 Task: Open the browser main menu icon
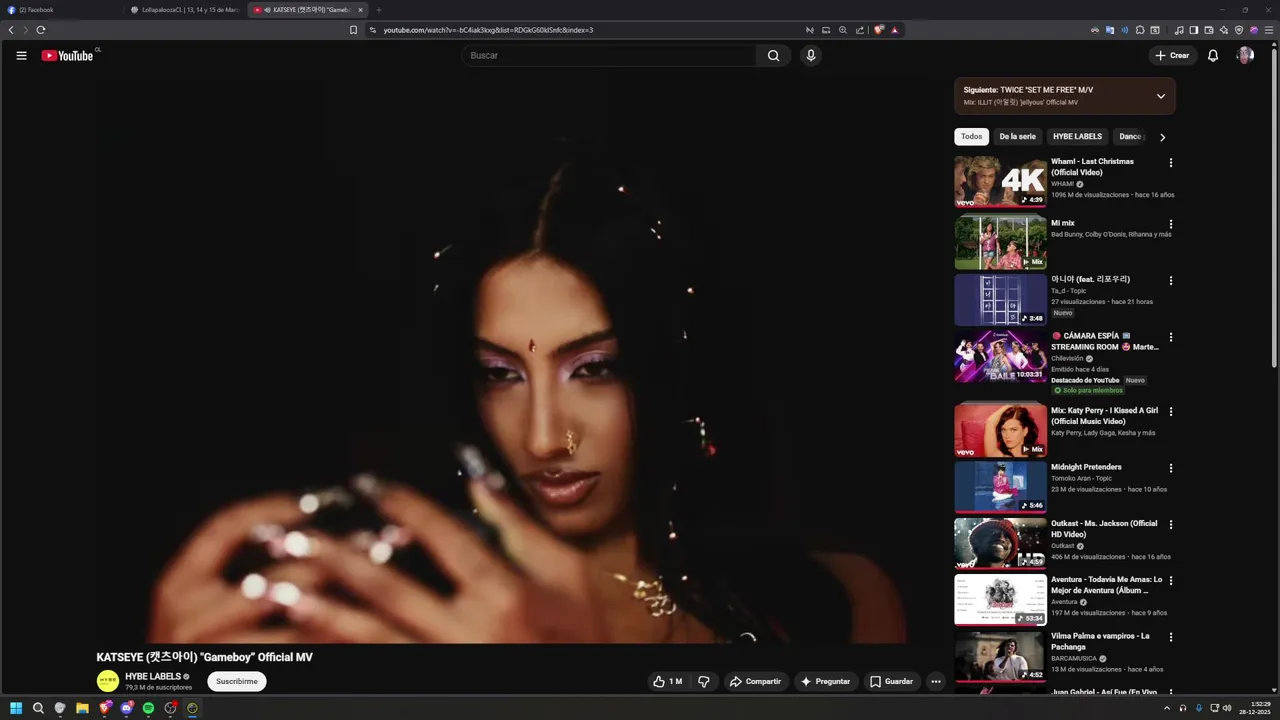tap(1269, 30)
